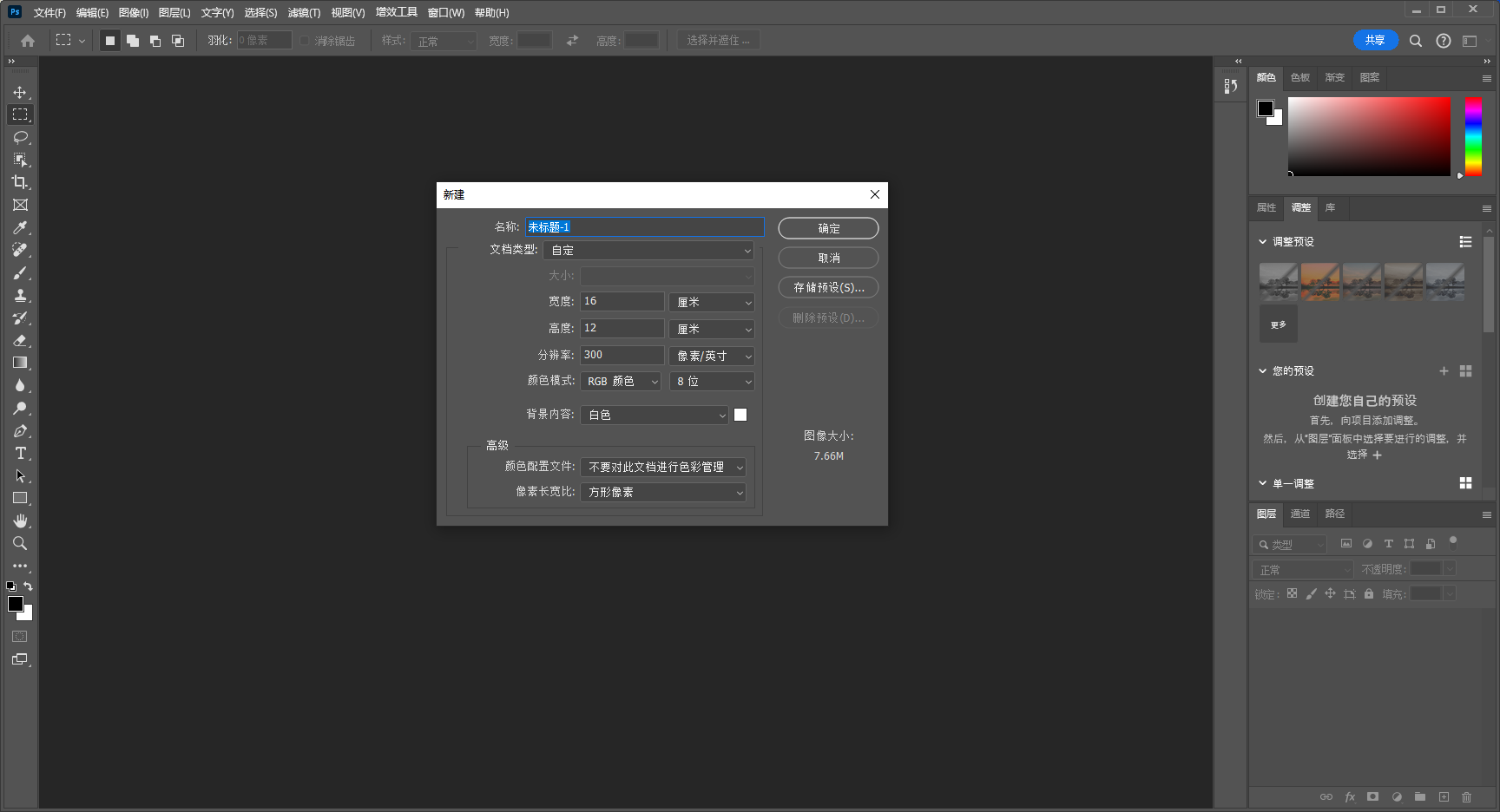This screenshot has height=812, width=1500.
Task: Select the Dodge tool
Action: tap(20, 408)
